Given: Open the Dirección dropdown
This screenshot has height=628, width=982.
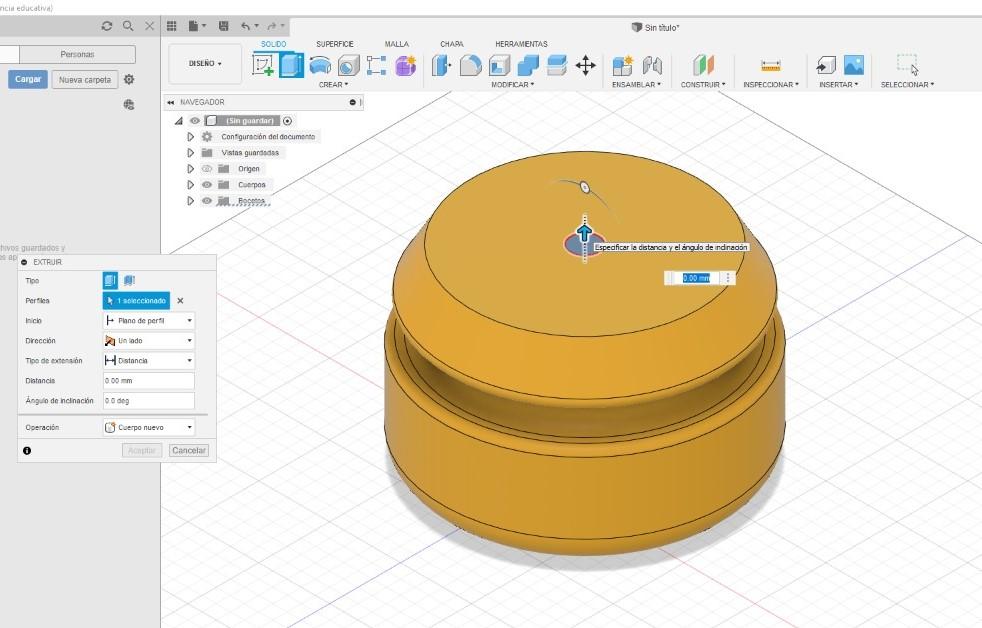Looking at the screenshot, I should [149, 341].
